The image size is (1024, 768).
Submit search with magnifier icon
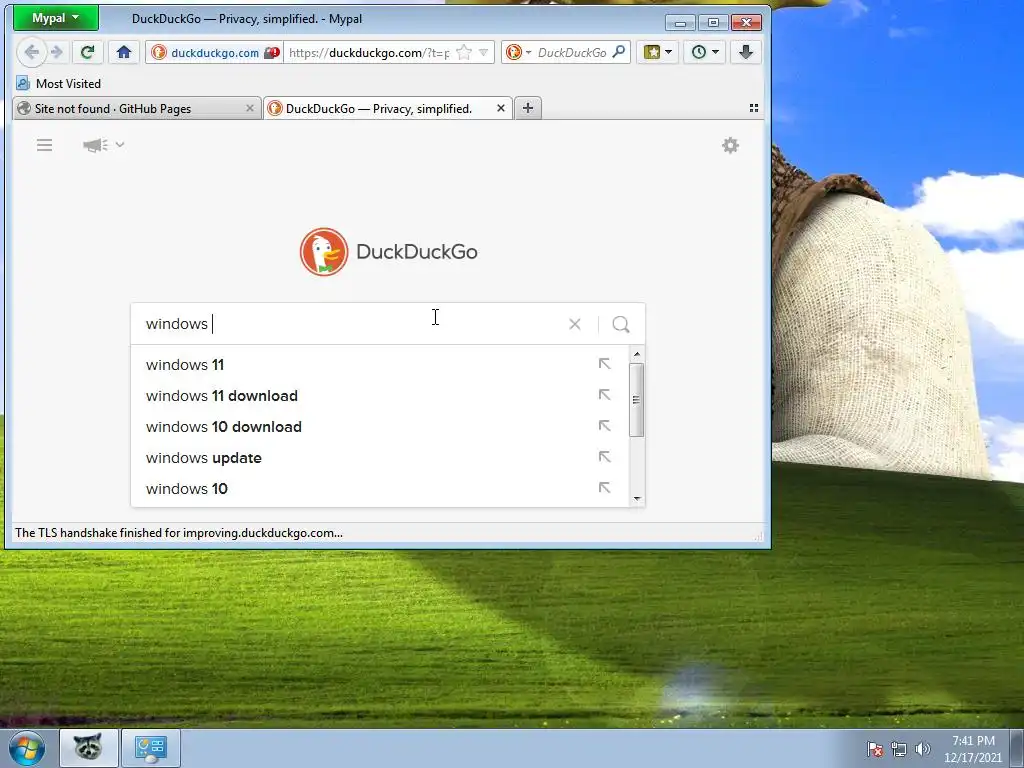click(x=621, y=324)
